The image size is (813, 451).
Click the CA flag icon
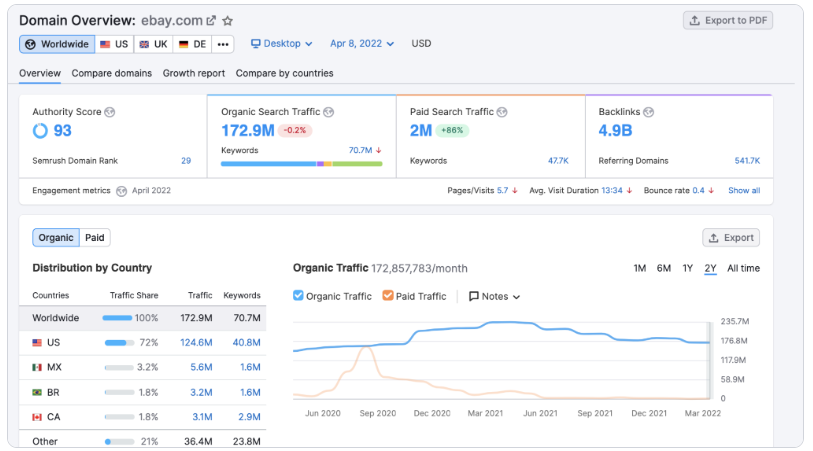point(37,417)
